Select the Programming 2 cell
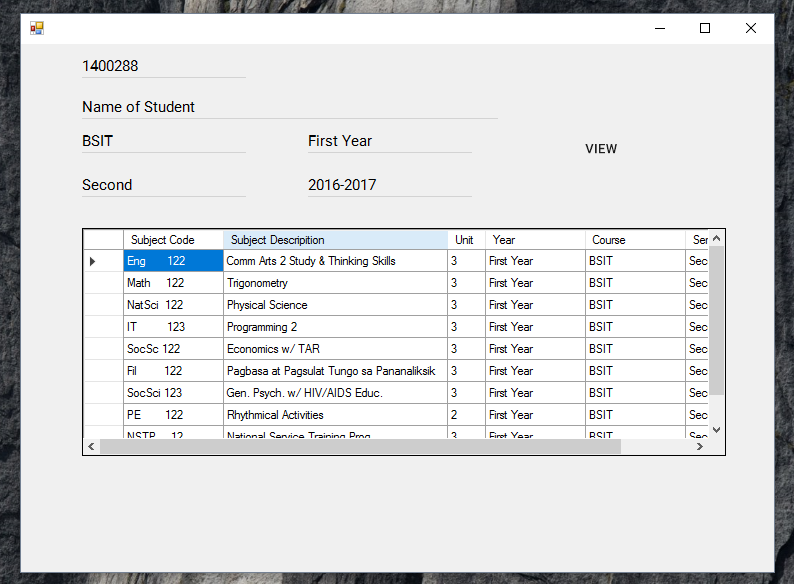This screenshot has height=584, width=794. click(x=335, y=327)
